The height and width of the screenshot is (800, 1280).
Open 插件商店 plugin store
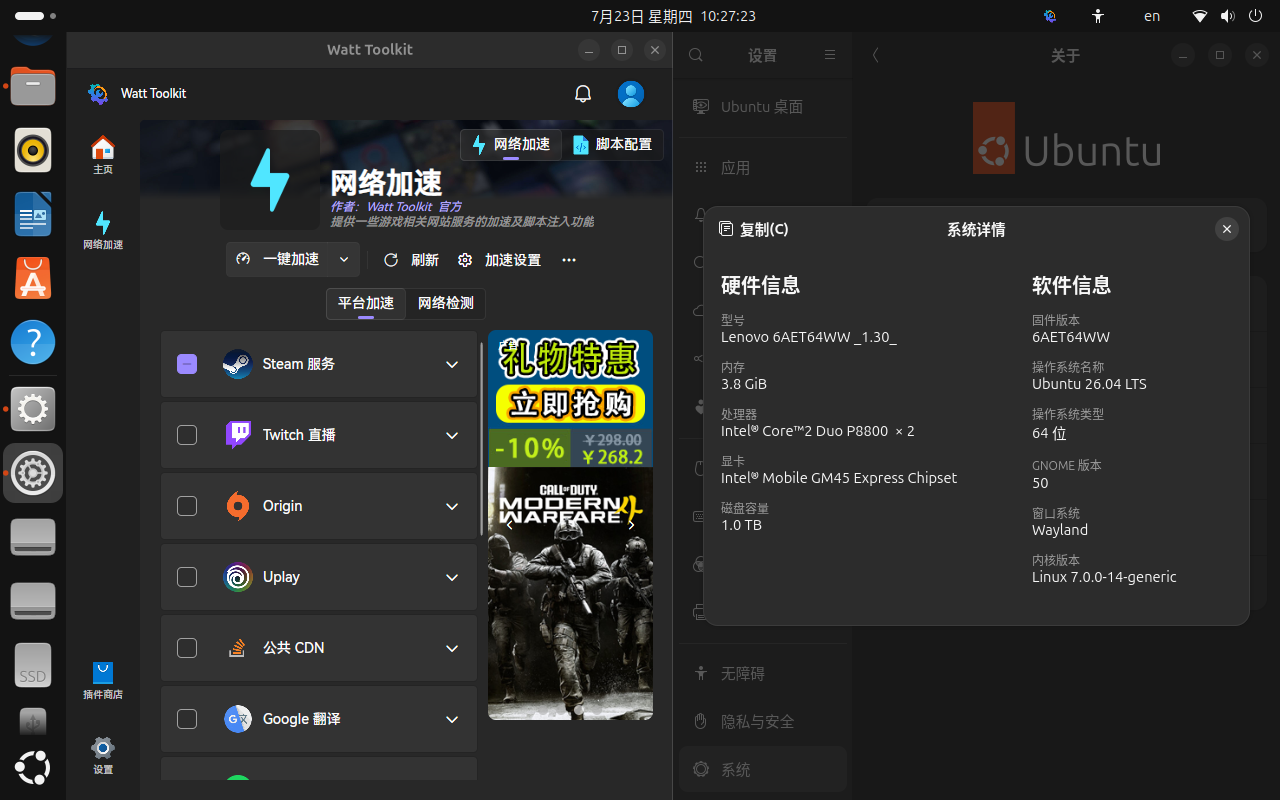103,680
